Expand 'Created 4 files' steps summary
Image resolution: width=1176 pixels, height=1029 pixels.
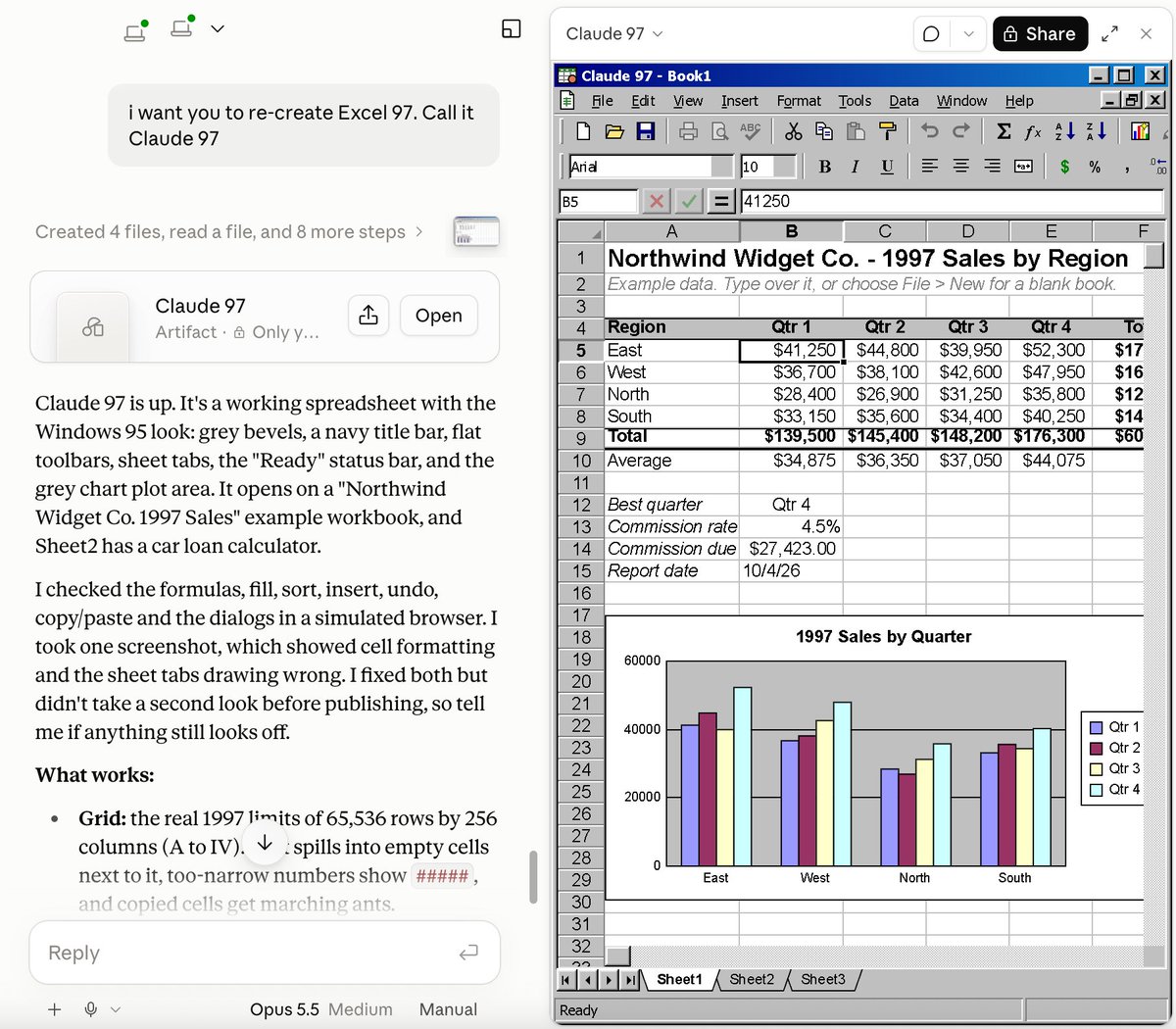229,232
